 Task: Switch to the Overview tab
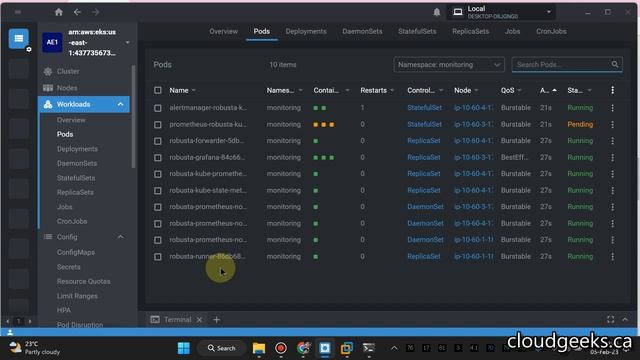point(223,31)
